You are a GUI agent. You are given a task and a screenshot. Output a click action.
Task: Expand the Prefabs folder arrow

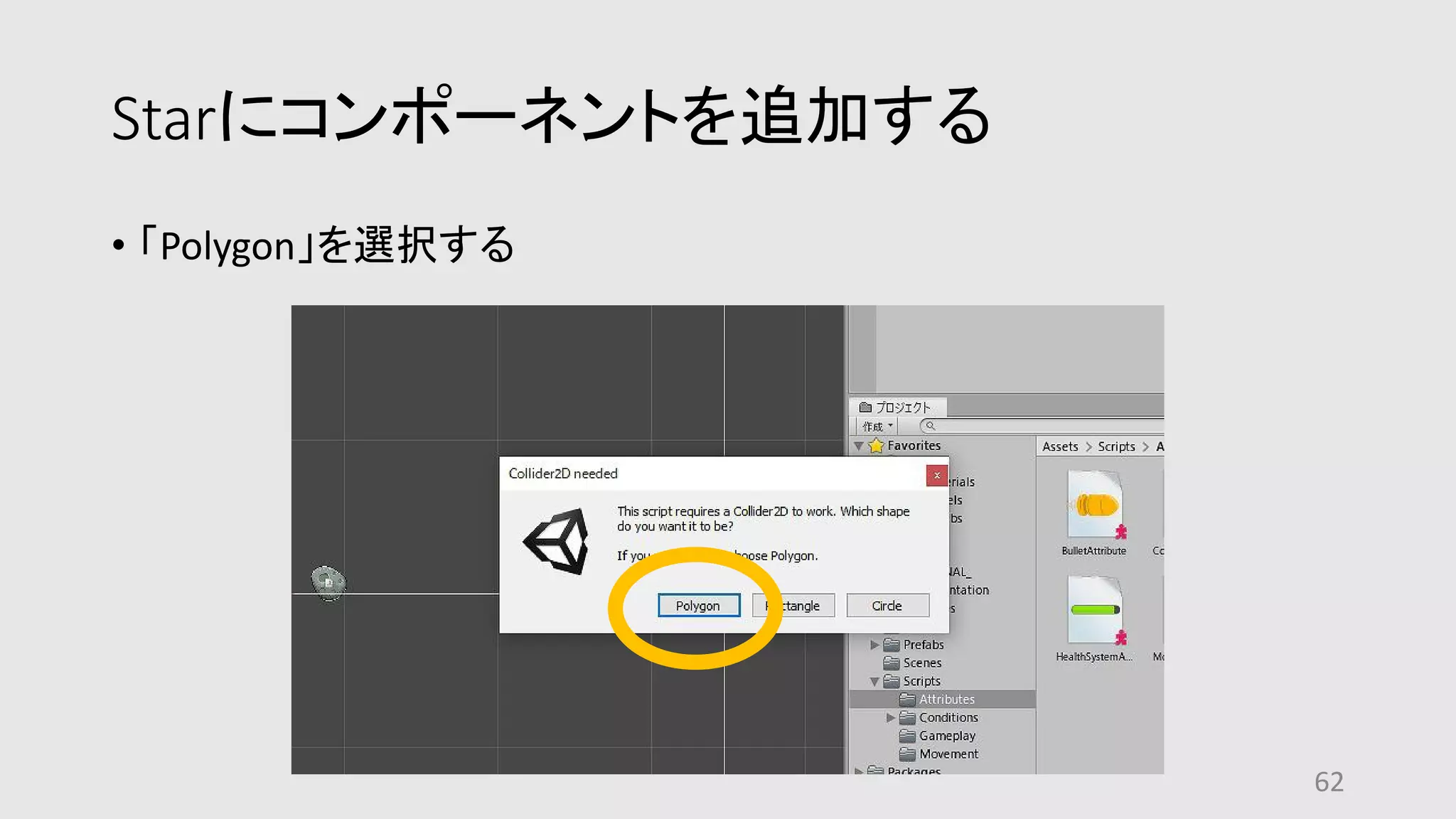pyautogui.click(x=875, y=646)
